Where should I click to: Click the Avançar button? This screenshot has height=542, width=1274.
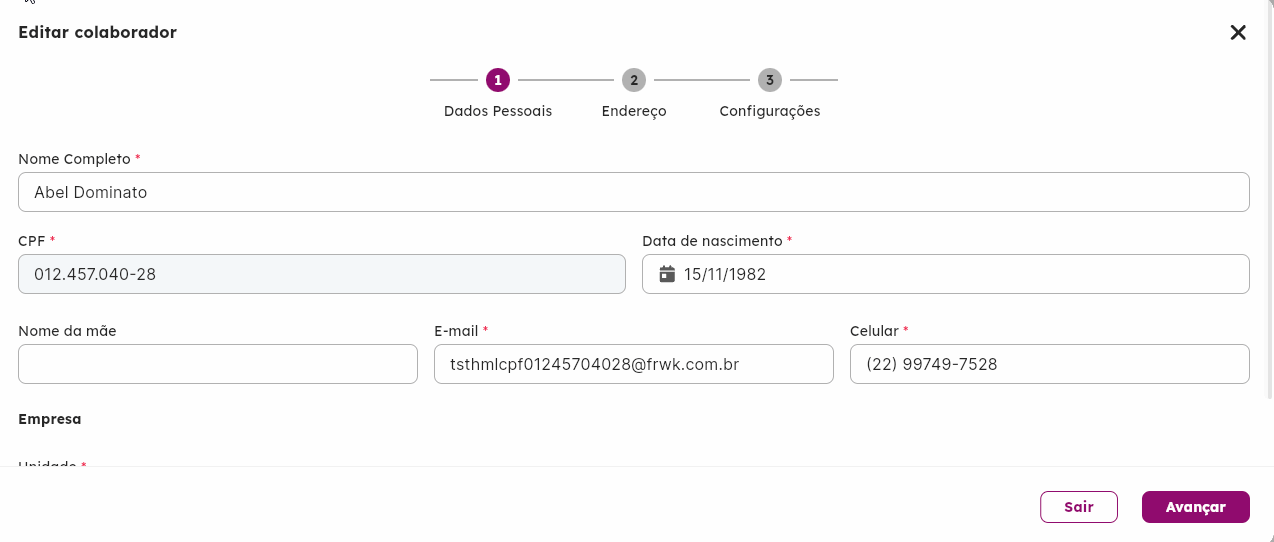tap(1196, 507)
